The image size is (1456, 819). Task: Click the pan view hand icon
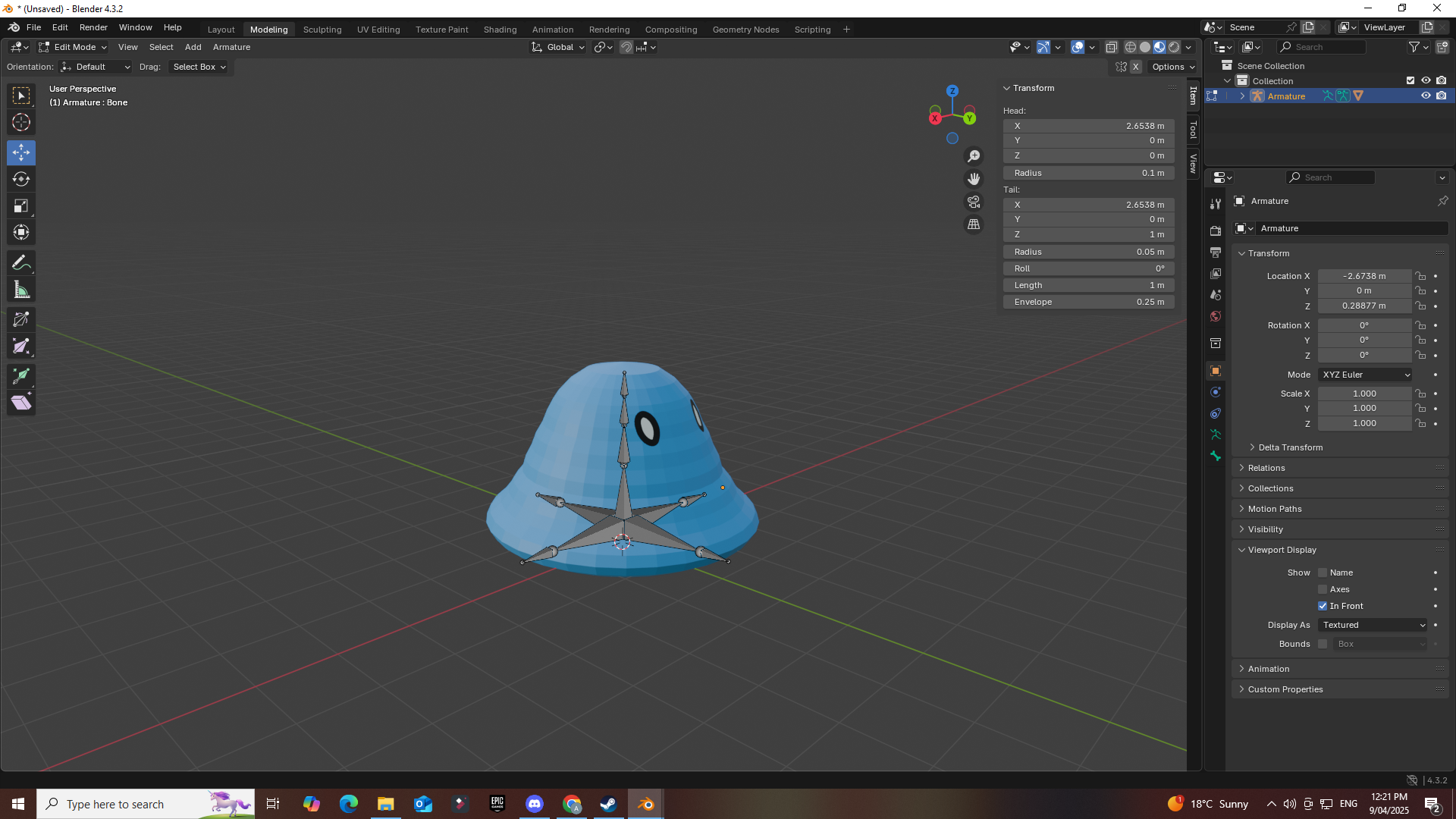coord(974,179)
